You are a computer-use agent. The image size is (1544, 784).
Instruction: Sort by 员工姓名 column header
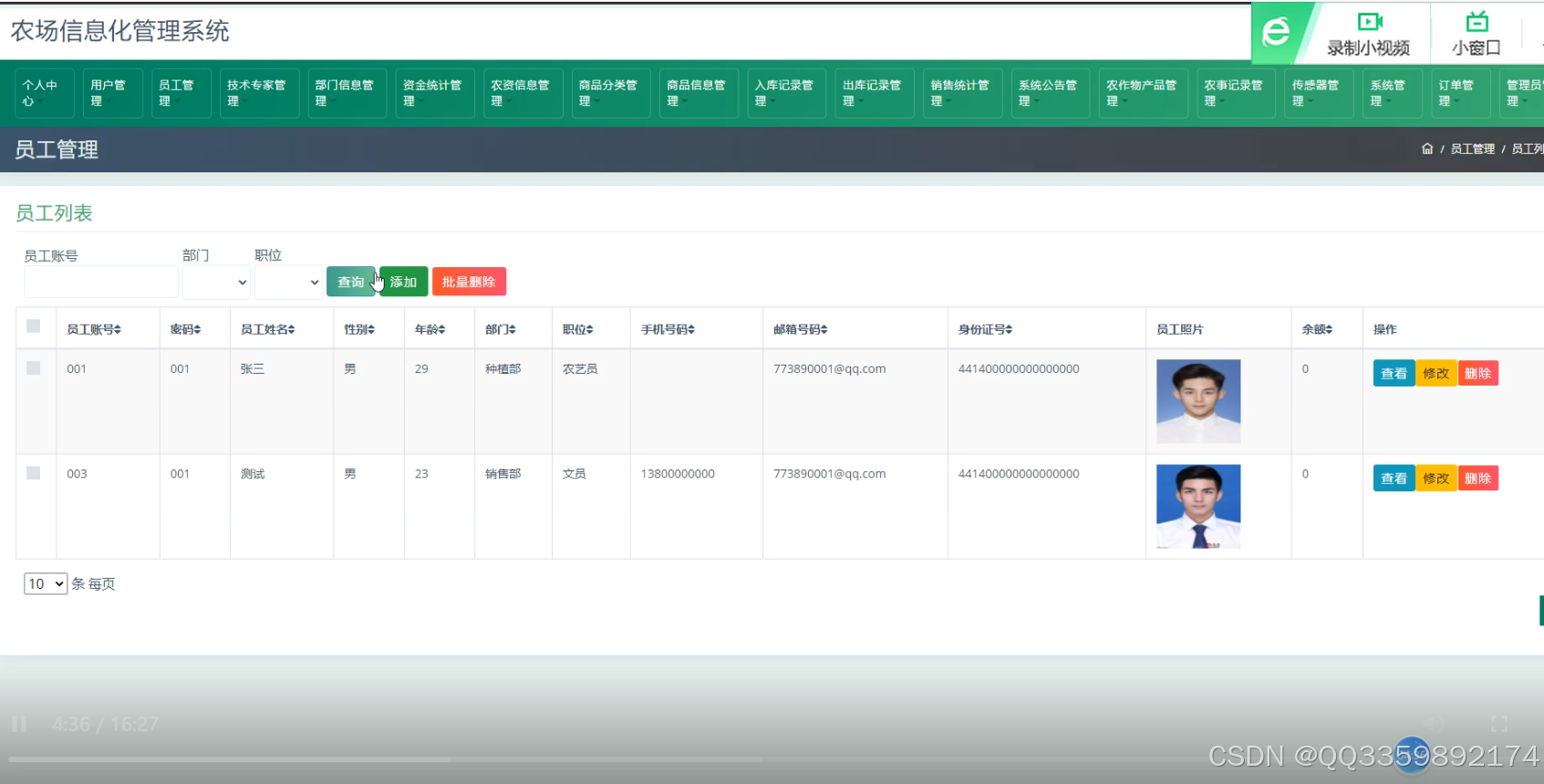268,329
